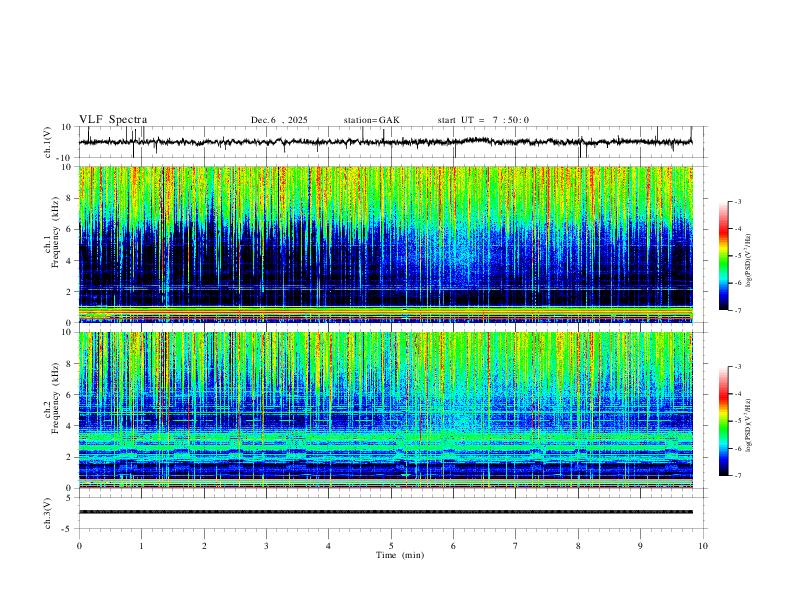Click the "ch.1(V)" axis label
This screenshot has height=612, width=792.
(48, 142)
